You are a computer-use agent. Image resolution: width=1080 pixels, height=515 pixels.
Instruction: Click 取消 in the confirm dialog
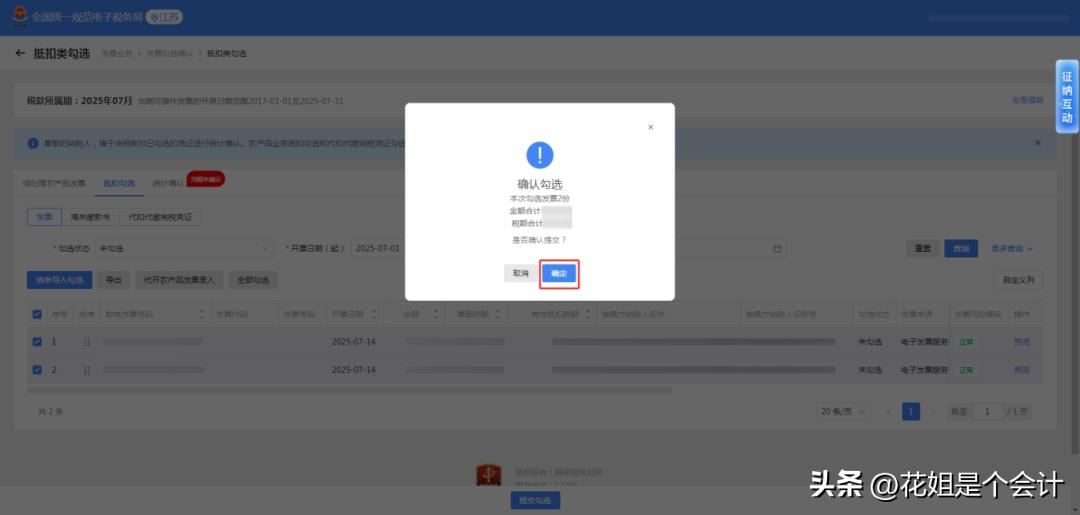point(520,273)
